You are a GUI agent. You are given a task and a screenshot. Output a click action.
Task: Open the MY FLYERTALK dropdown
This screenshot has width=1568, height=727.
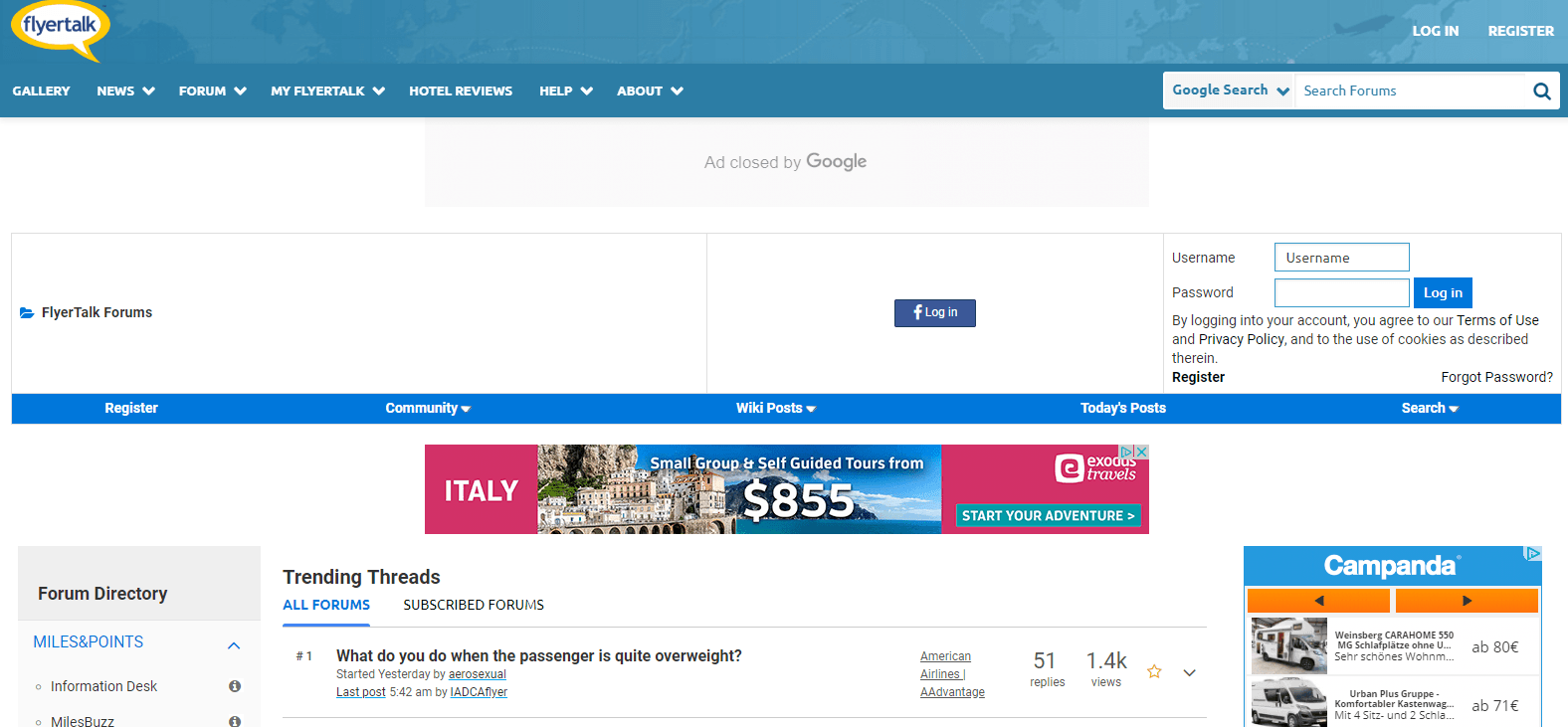328,91
